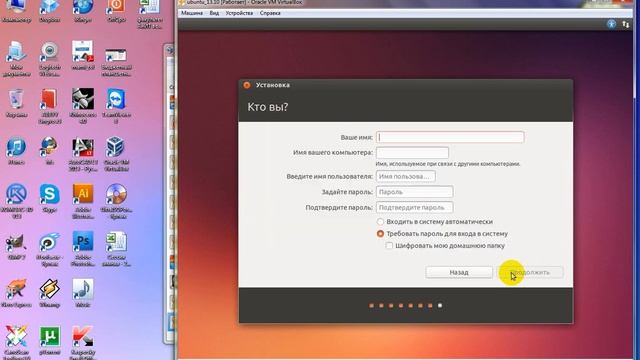Viewport: 640px width, 360px height.
Task: Focus the 'Имя вашего компьютера' input field
Action: [x=412, y=153]
